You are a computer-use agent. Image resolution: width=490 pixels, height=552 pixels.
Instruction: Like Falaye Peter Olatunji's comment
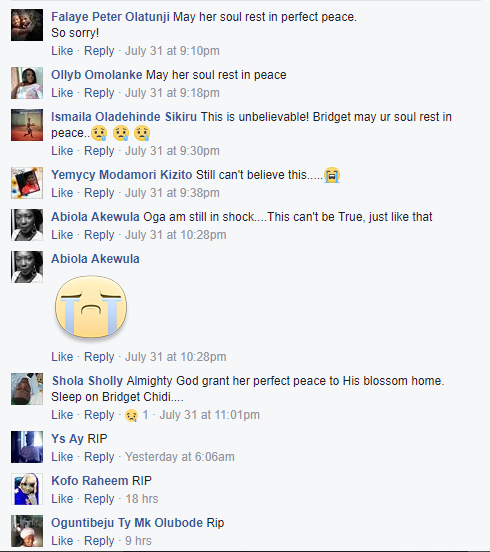[x=62, y=51]
